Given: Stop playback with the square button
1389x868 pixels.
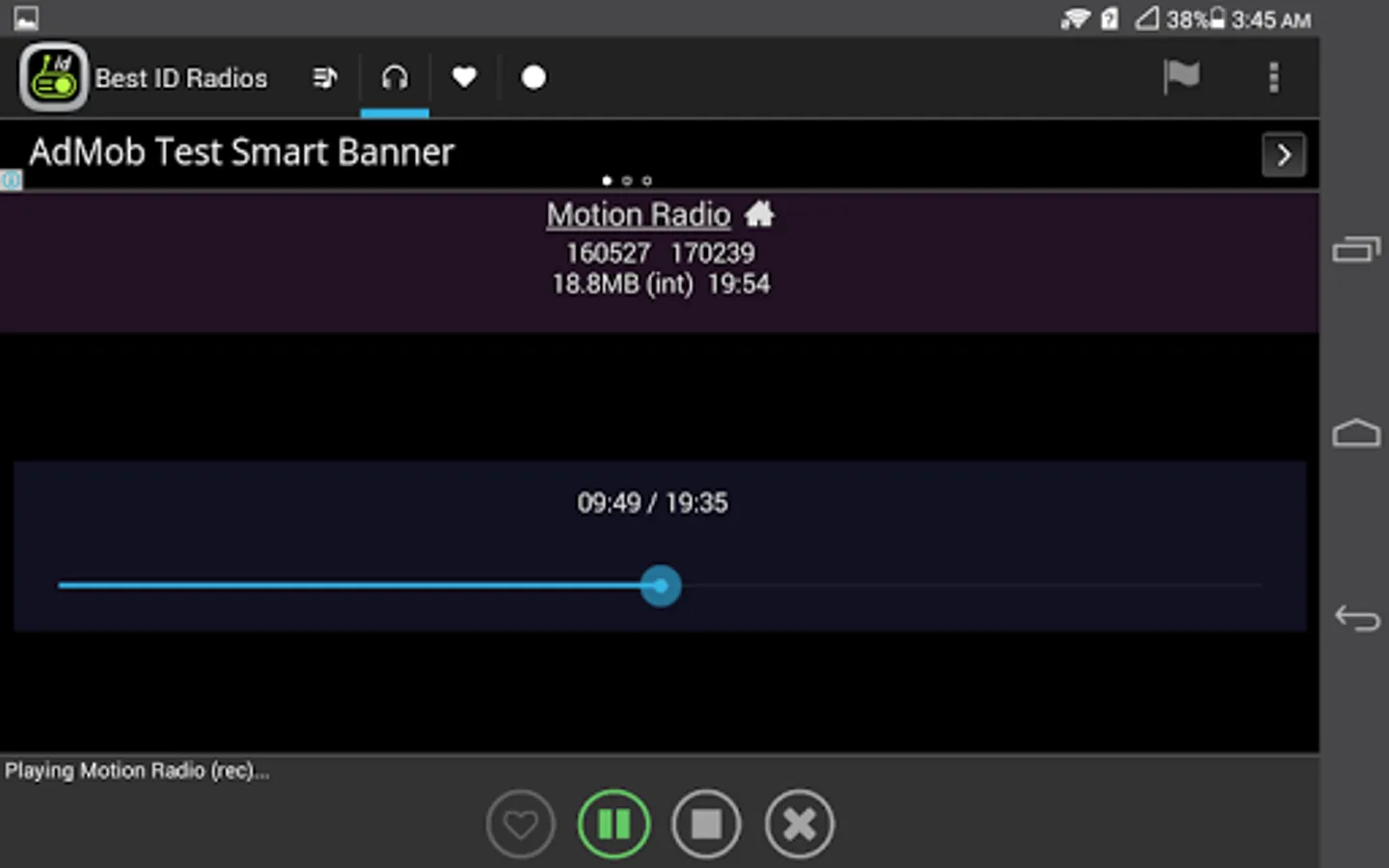Looking at the screenshot, I should click(x=706, y=825).
